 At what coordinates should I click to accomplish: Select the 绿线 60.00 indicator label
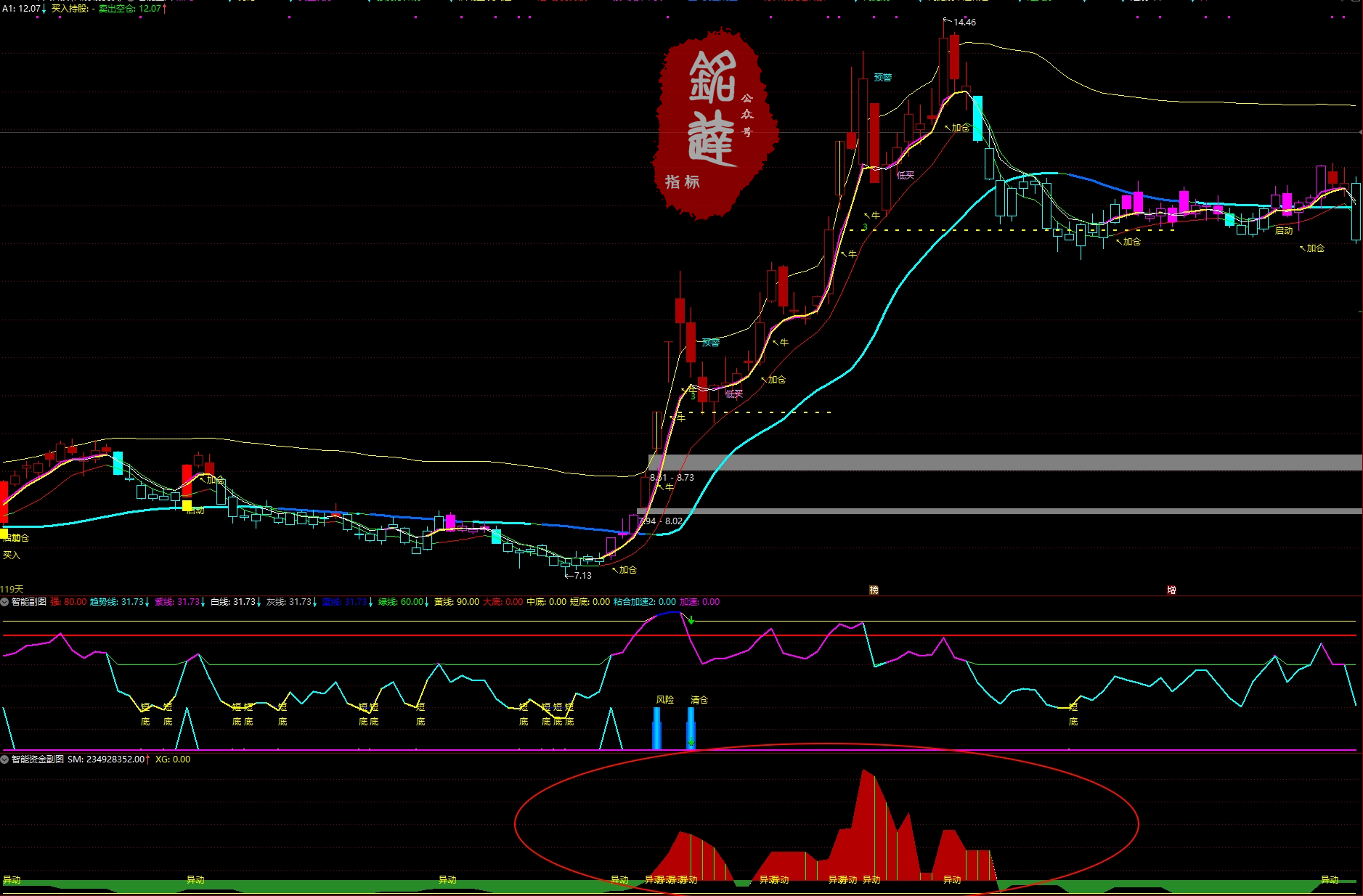click(x=400, y=602)
